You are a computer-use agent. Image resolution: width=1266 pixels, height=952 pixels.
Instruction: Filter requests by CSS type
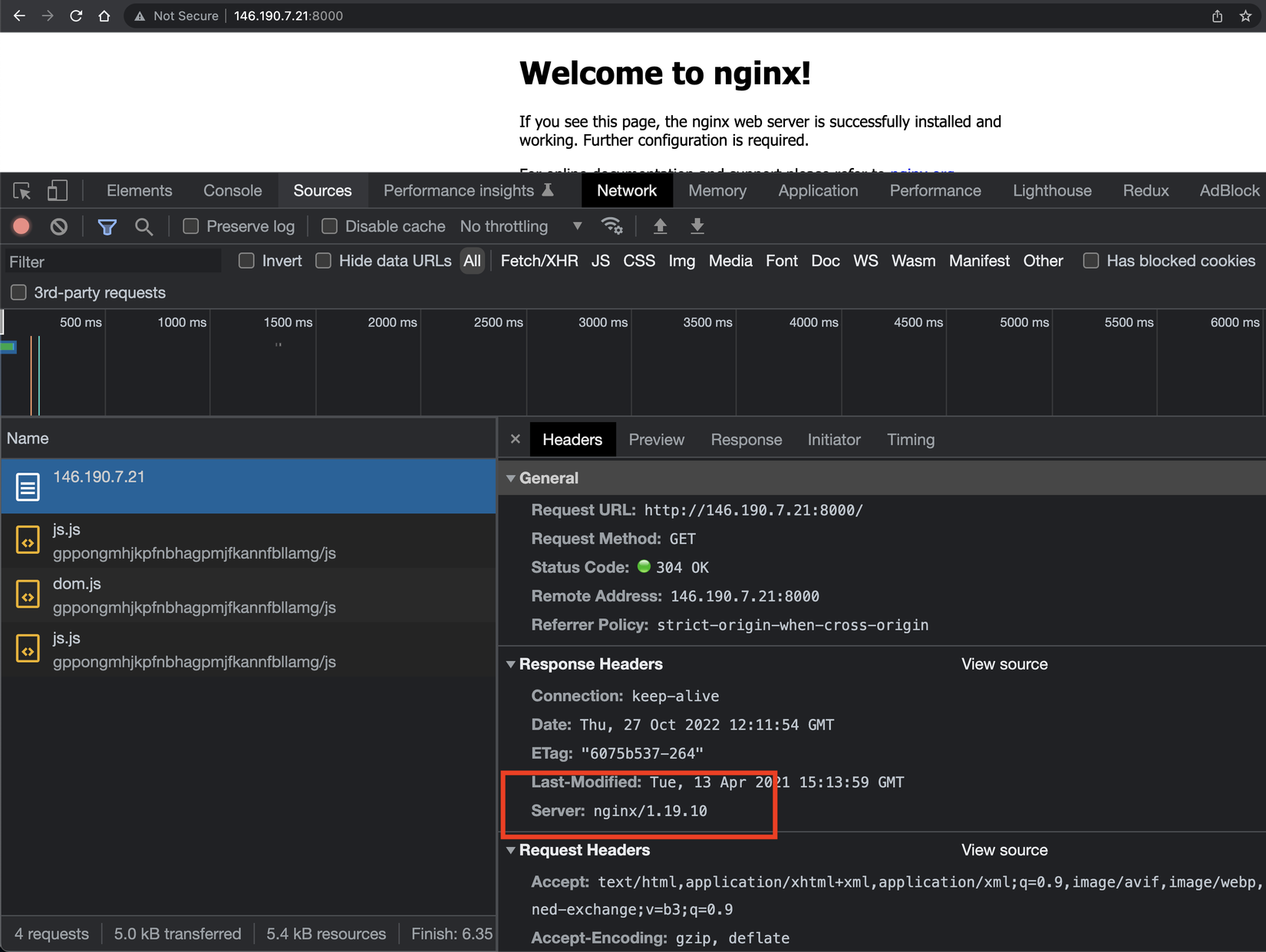[x=639, y=261]
